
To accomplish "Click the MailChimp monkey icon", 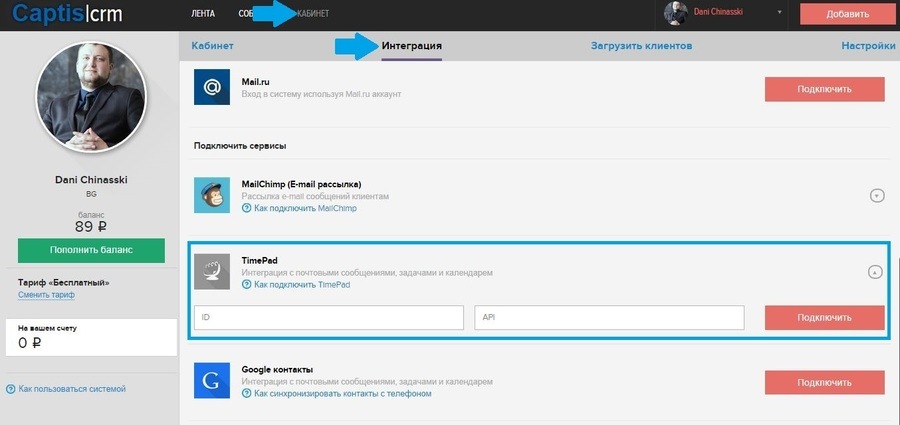I will pyautogui.click(x=212, y=195).
